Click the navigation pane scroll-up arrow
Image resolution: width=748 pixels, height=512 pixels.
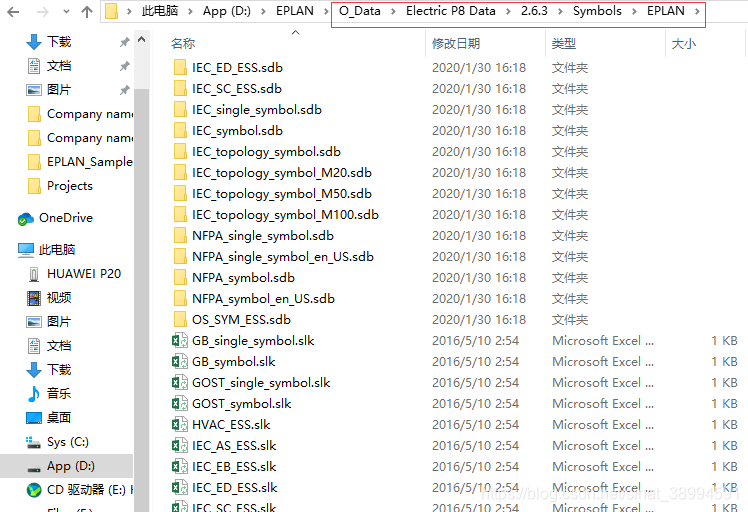point(141,40)
